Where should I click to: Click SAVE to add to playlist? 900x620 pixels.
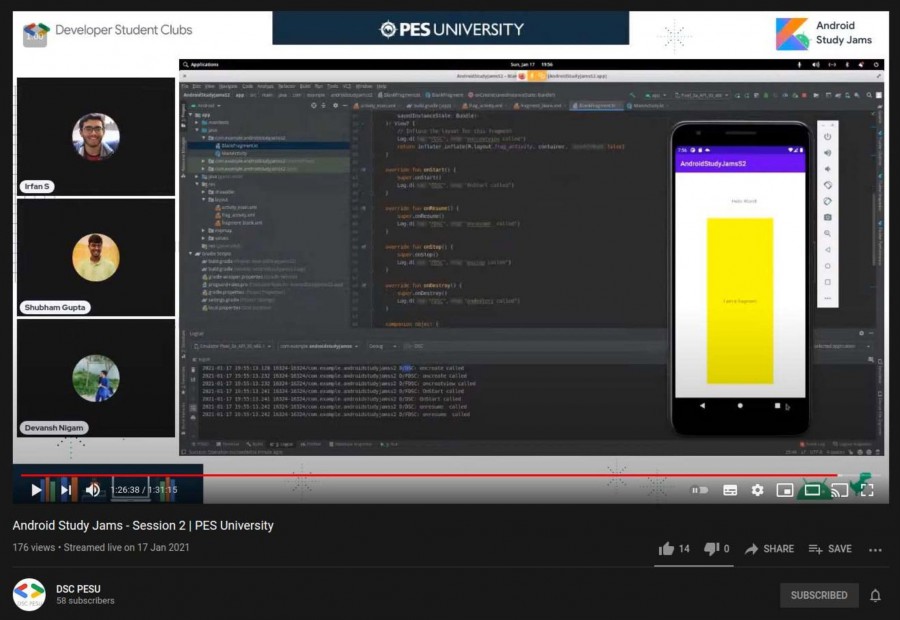click(830, 549)
